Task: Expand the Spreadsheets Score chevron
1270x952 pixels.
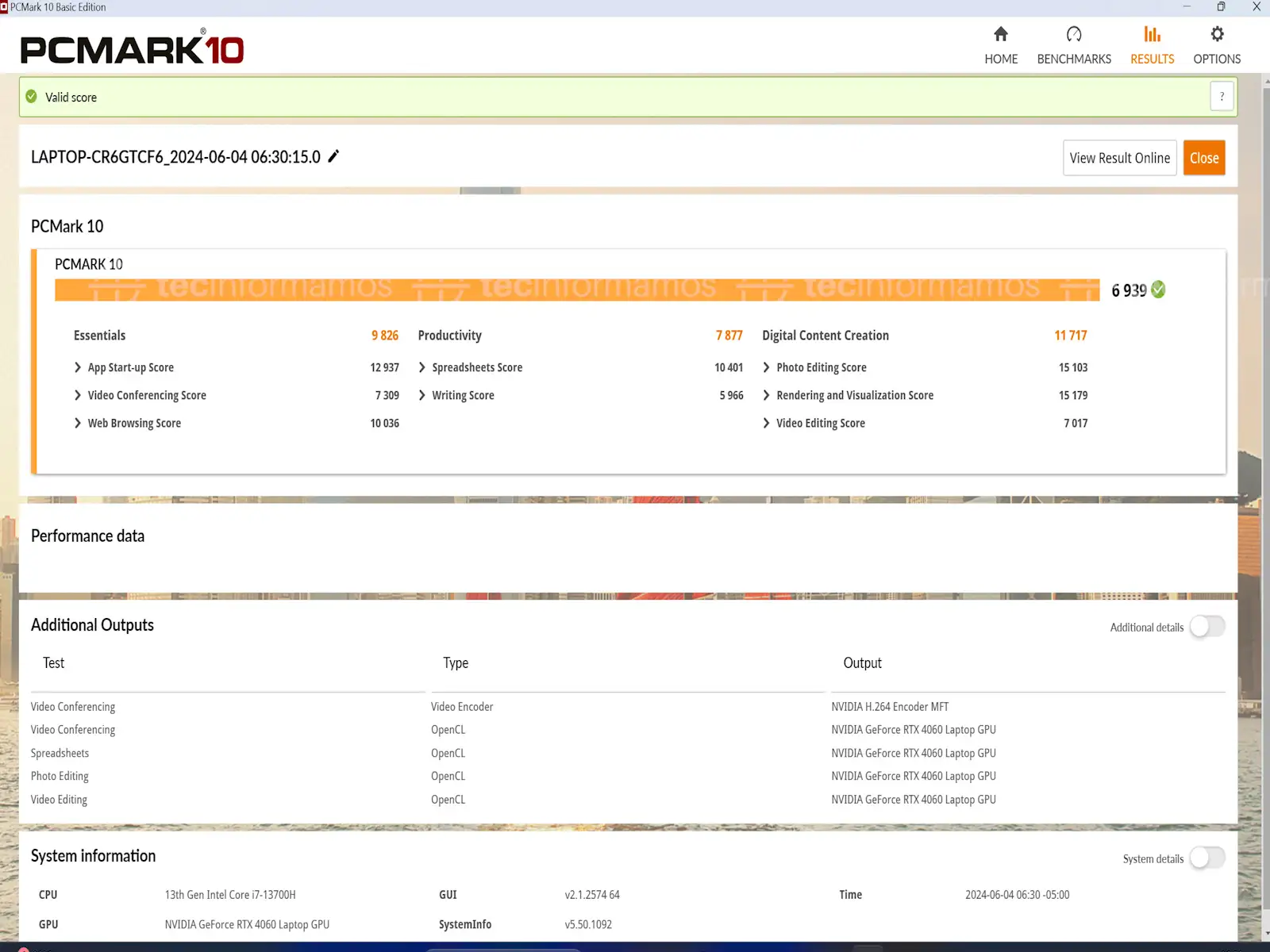Action: (x=422, y=367)
